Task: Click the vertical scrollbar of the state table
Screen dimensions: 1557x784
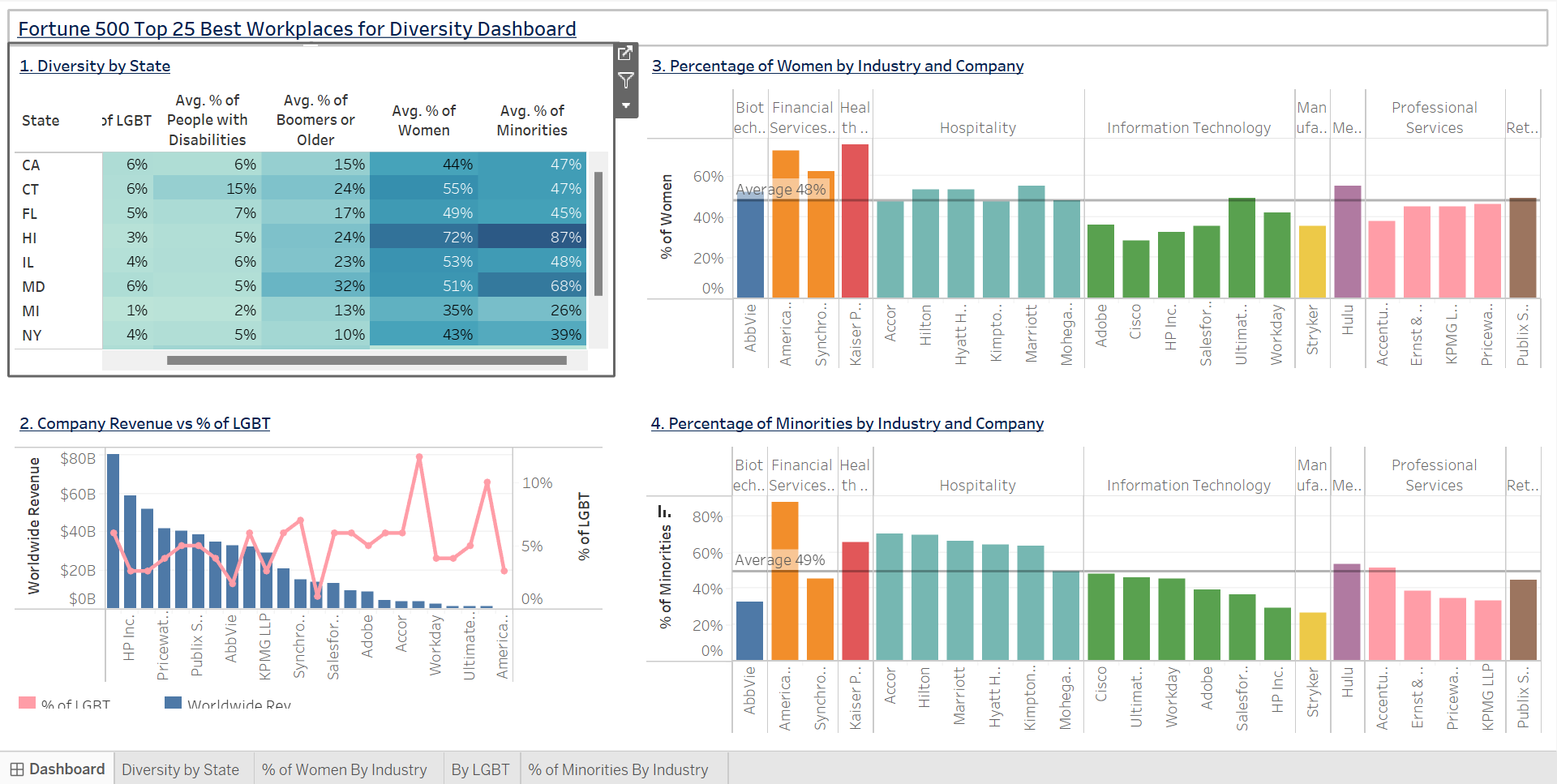Action: (598, 233)
